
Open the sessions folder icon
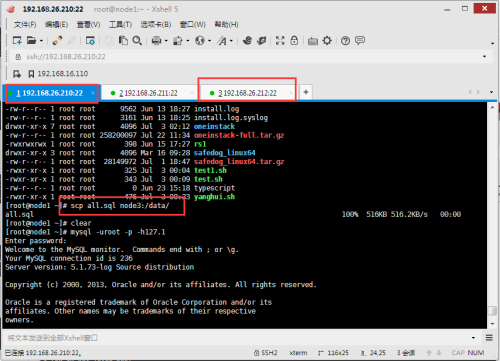coord(31,41)
